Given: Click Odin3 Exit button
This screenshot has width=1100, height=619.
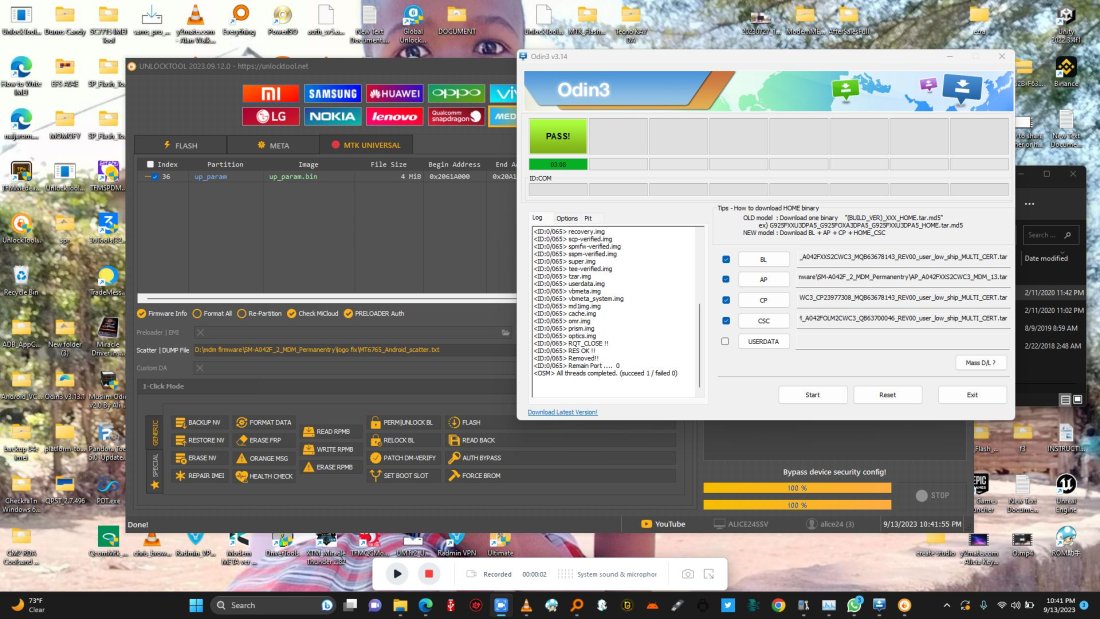Looking at the screenshot, I should pos(972,394).
